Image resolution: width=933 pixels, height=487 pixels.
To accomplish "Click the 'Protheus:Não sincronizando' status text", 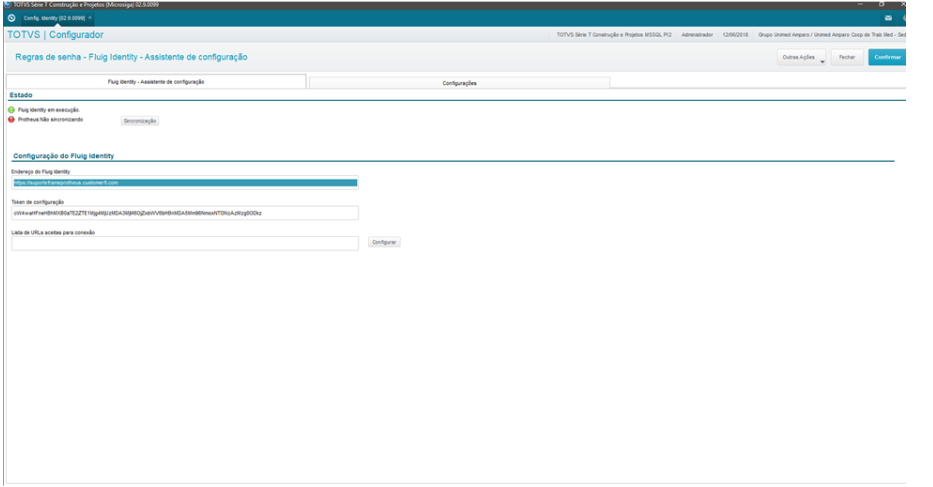I will tap(51, 120).
